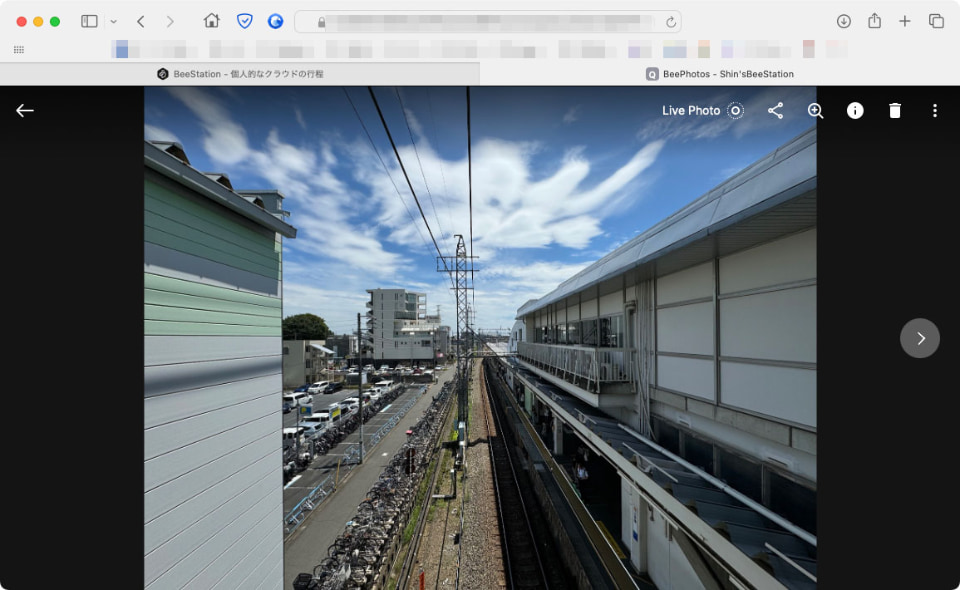Toggle the Safari sidebar

click(89, 21)
